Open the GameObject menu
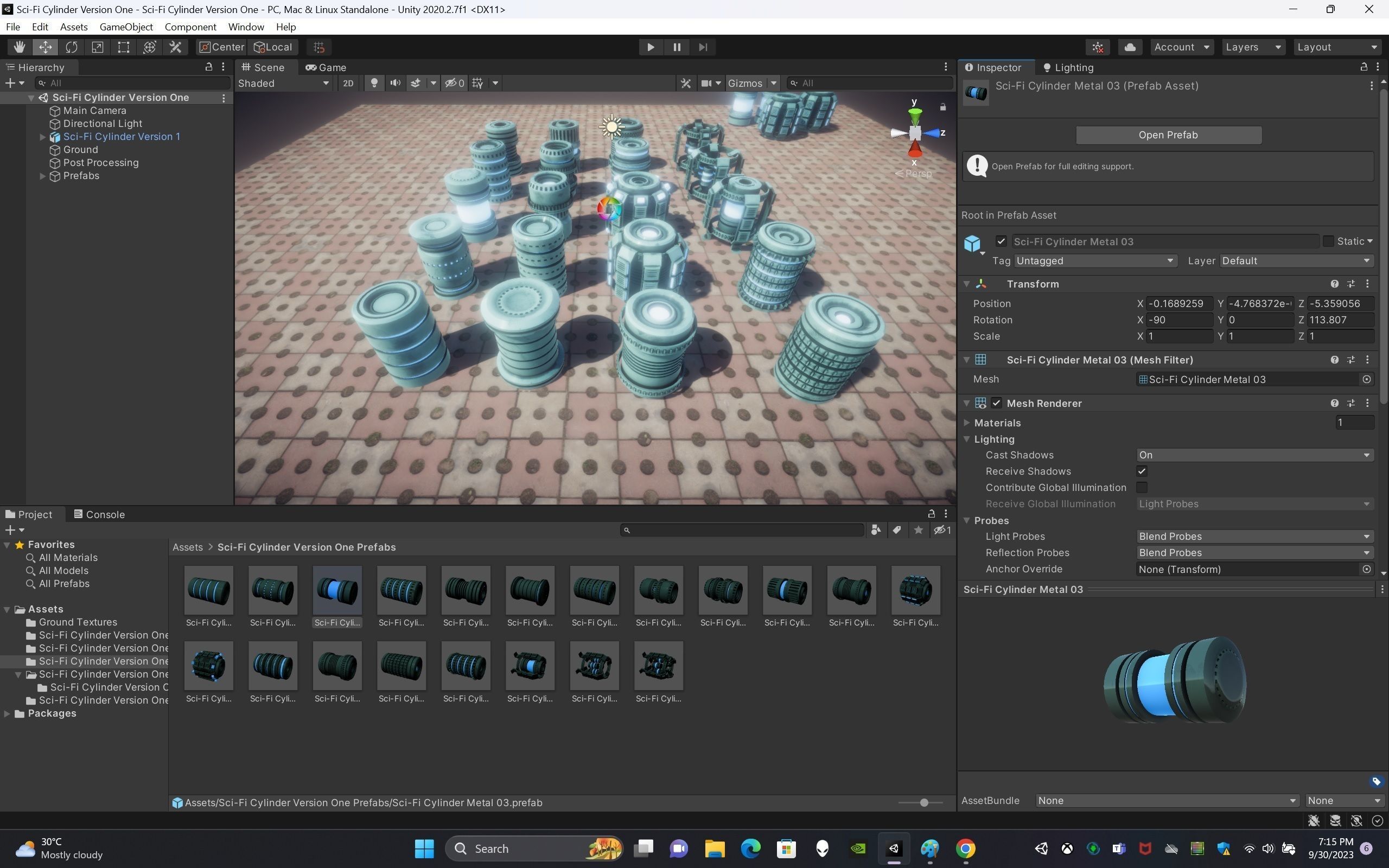The width and height of the screenshot is (1389, 868). 126,27
